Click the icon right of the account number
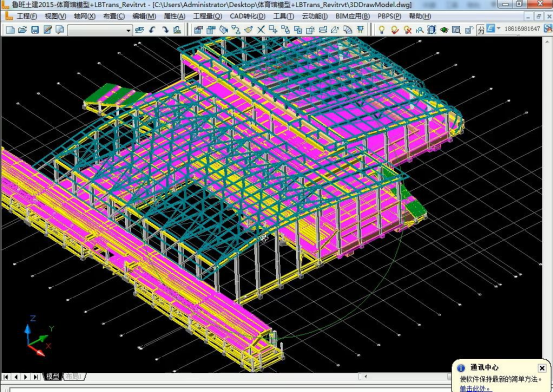 click(548, 29)
